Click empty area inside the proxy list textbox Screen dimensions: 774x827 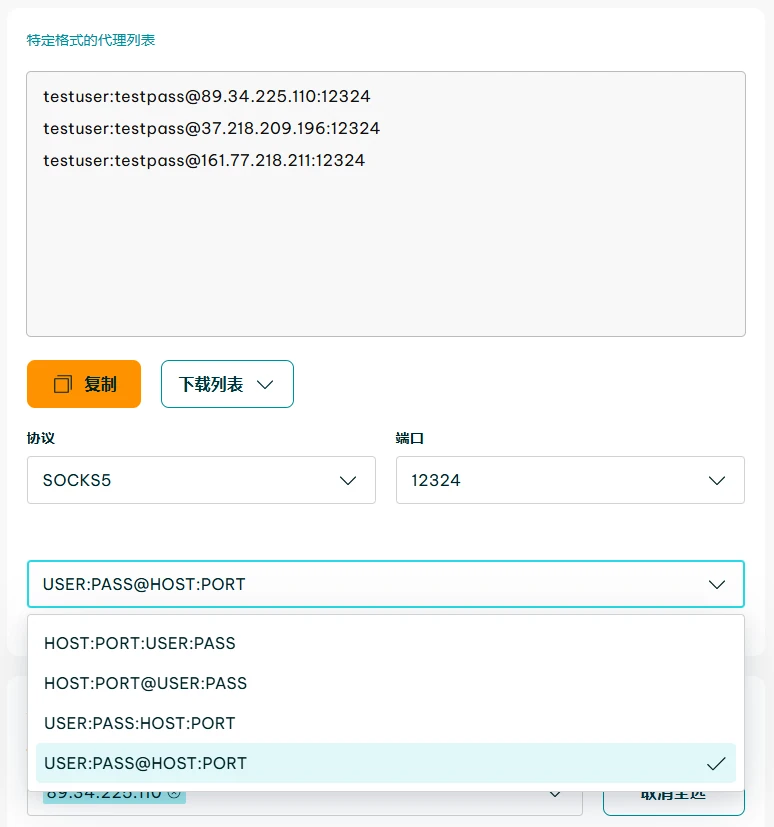385,260
